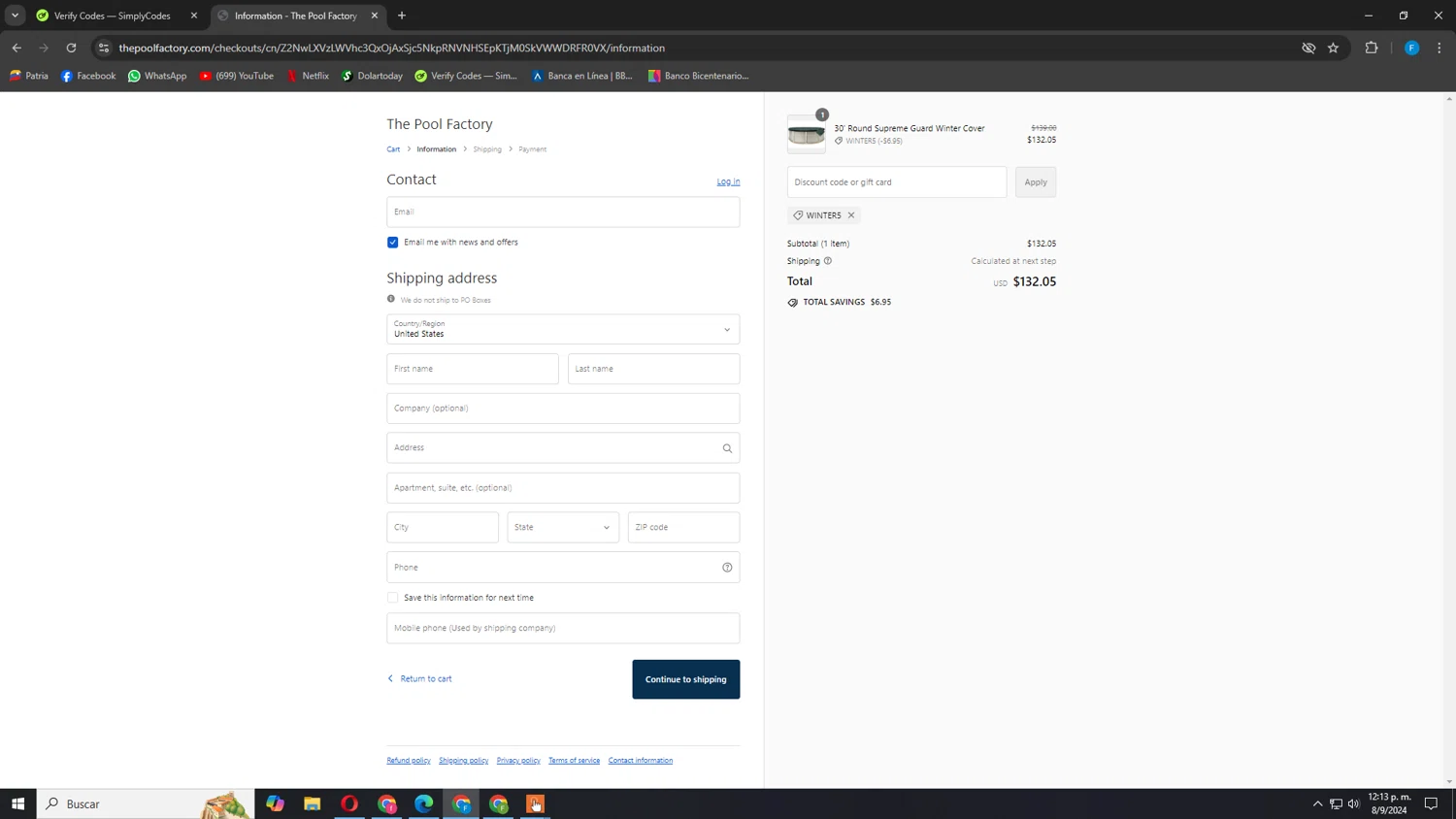
Task: Open the Chrome profile avatar
Action: coord(1411,48)
